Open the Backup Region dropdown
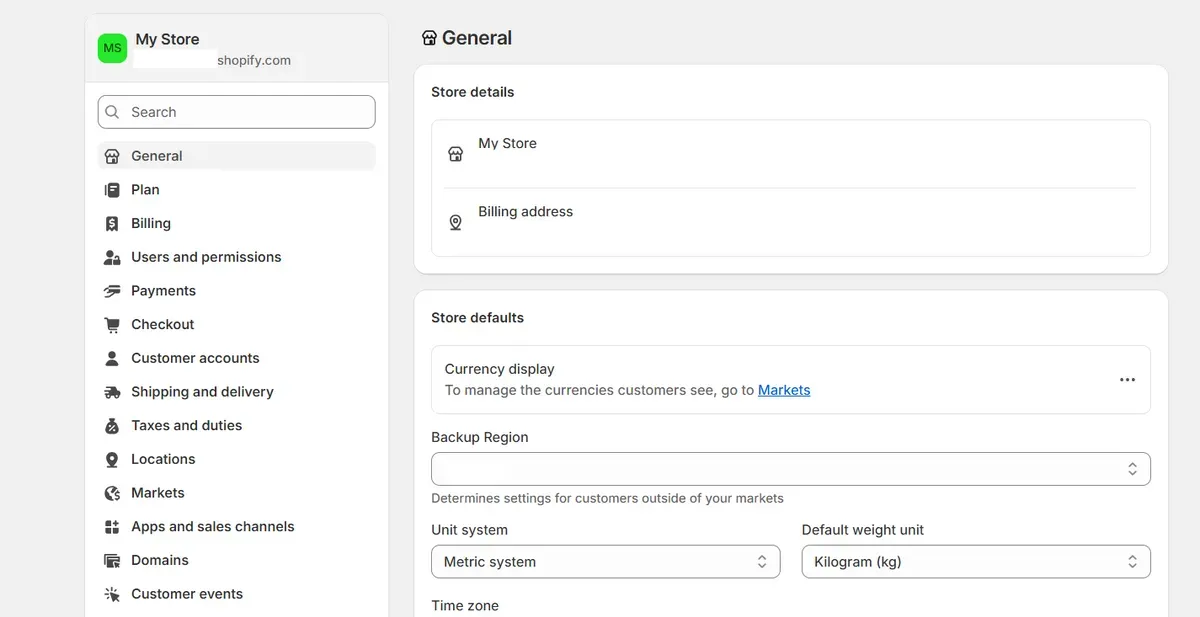The width and height of the screenshot is (1200, 617). pos(790,469)
